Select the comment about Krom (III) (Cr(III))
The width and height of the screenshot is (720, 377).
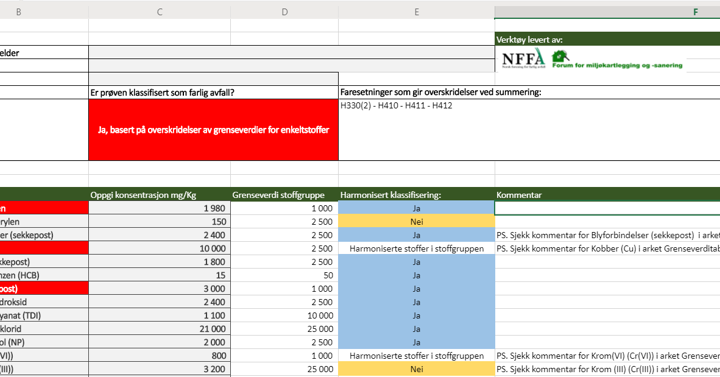pyautogui.click(x=608, y=369)
